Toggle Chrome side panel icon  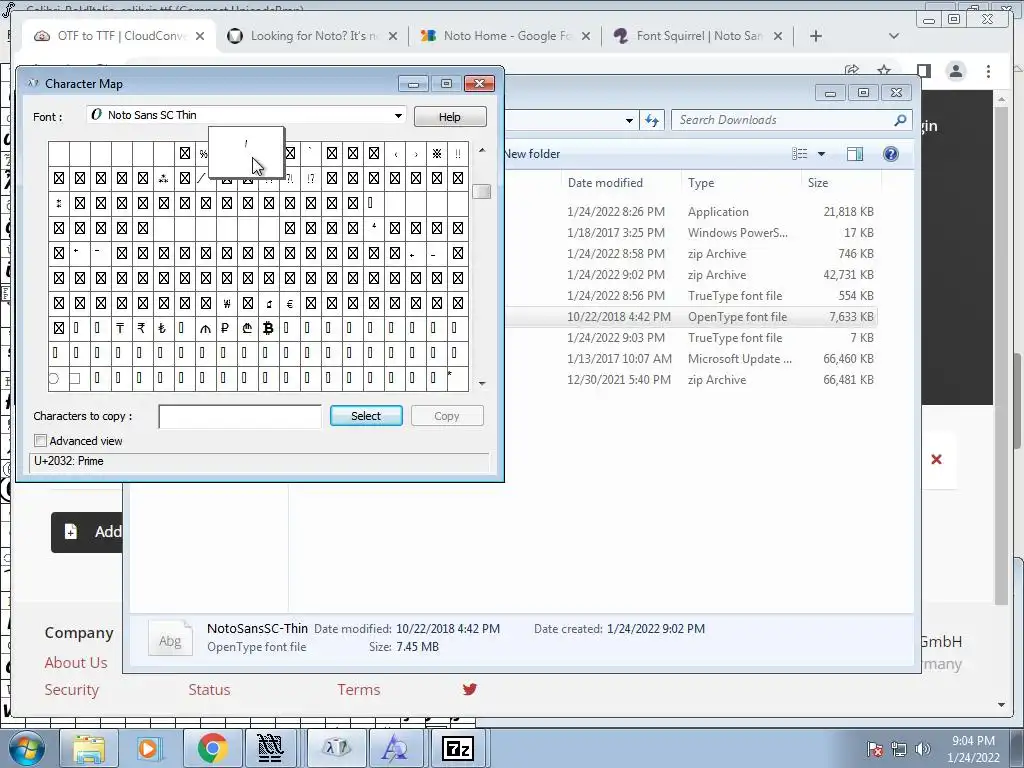point(923,70)
